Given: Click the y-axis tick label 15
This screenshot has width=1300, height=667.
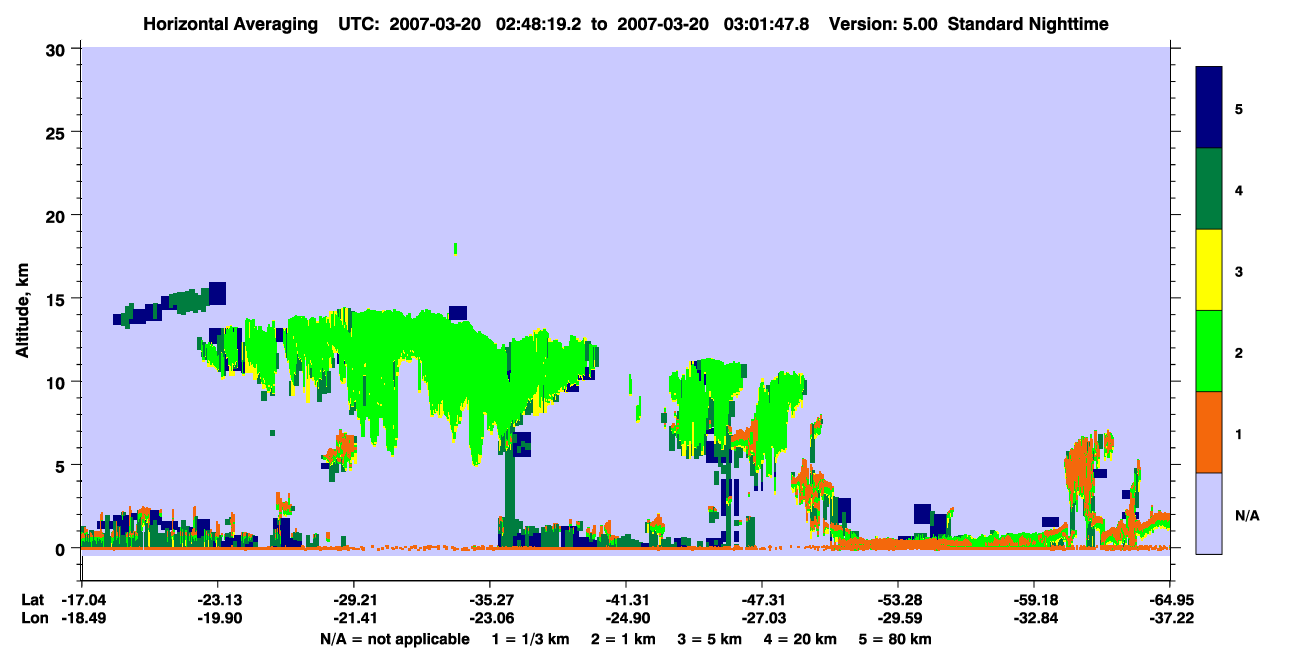Looking at the screenshot, I should (x=58, y=299).
